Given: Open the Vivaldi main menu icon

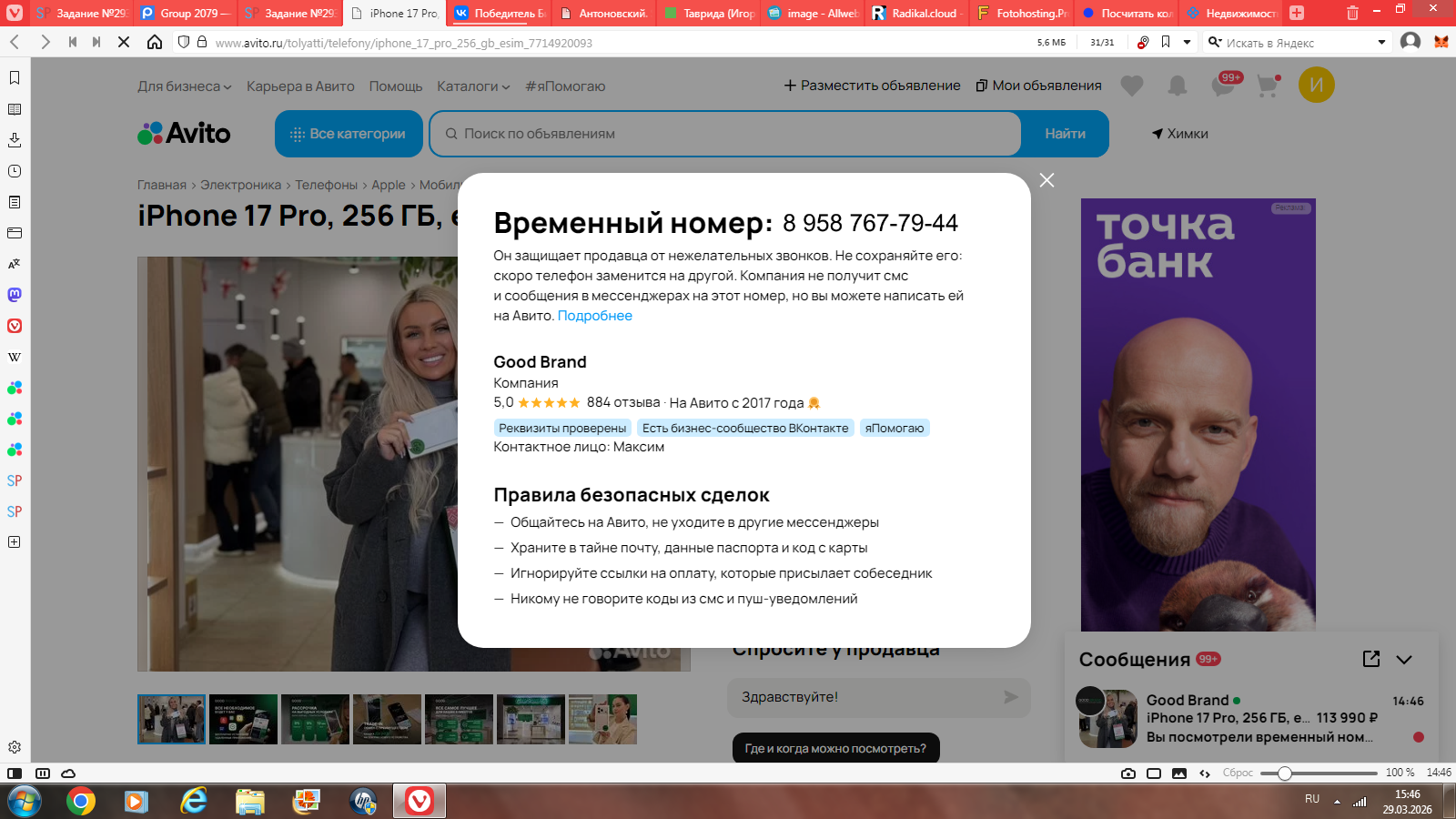Looking at the screenshot, I should pyautogui.click(x=15, y=13).
